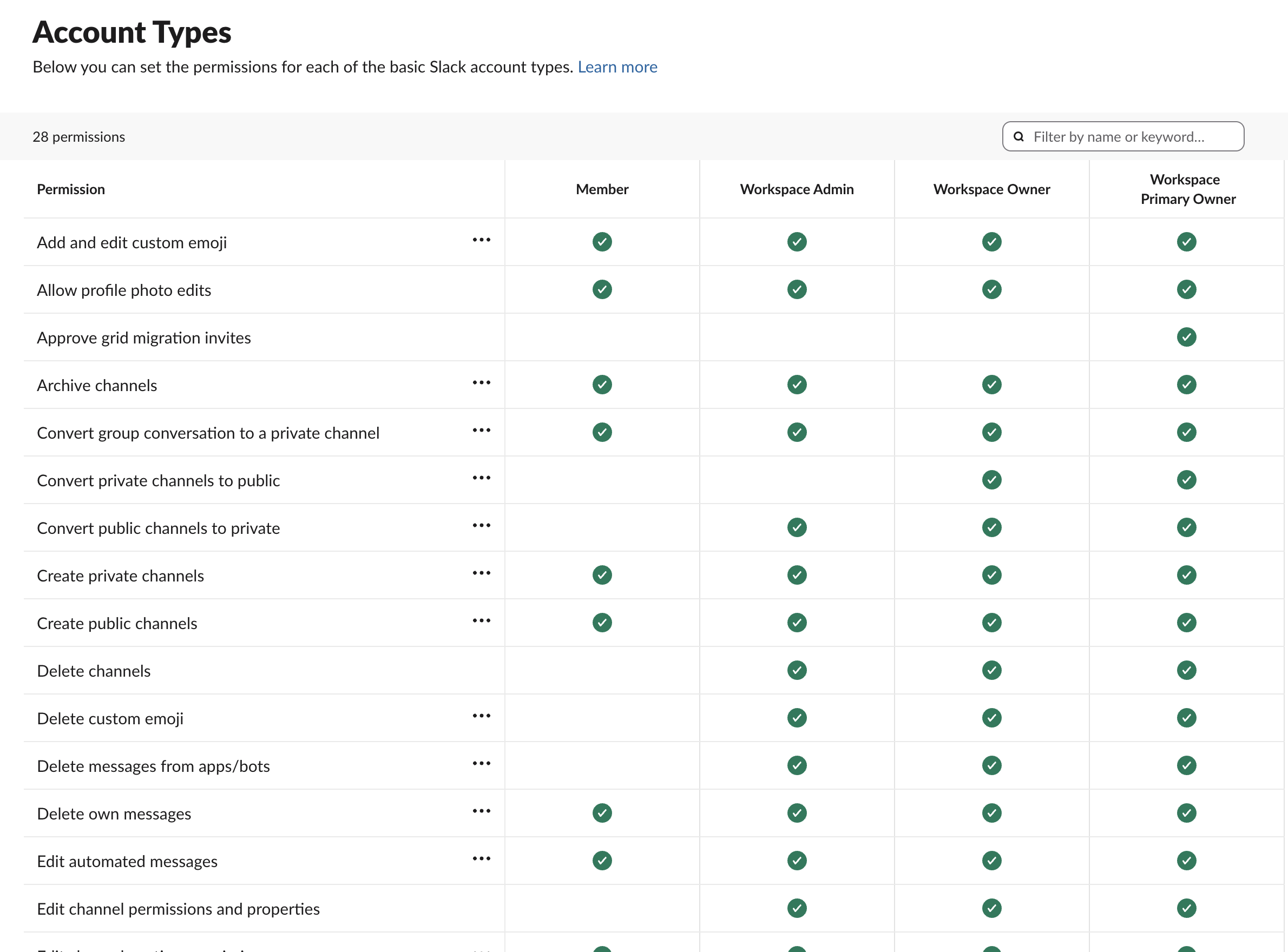Select the Delete channels permission label

pyautogui.click(x=94, y=671)
